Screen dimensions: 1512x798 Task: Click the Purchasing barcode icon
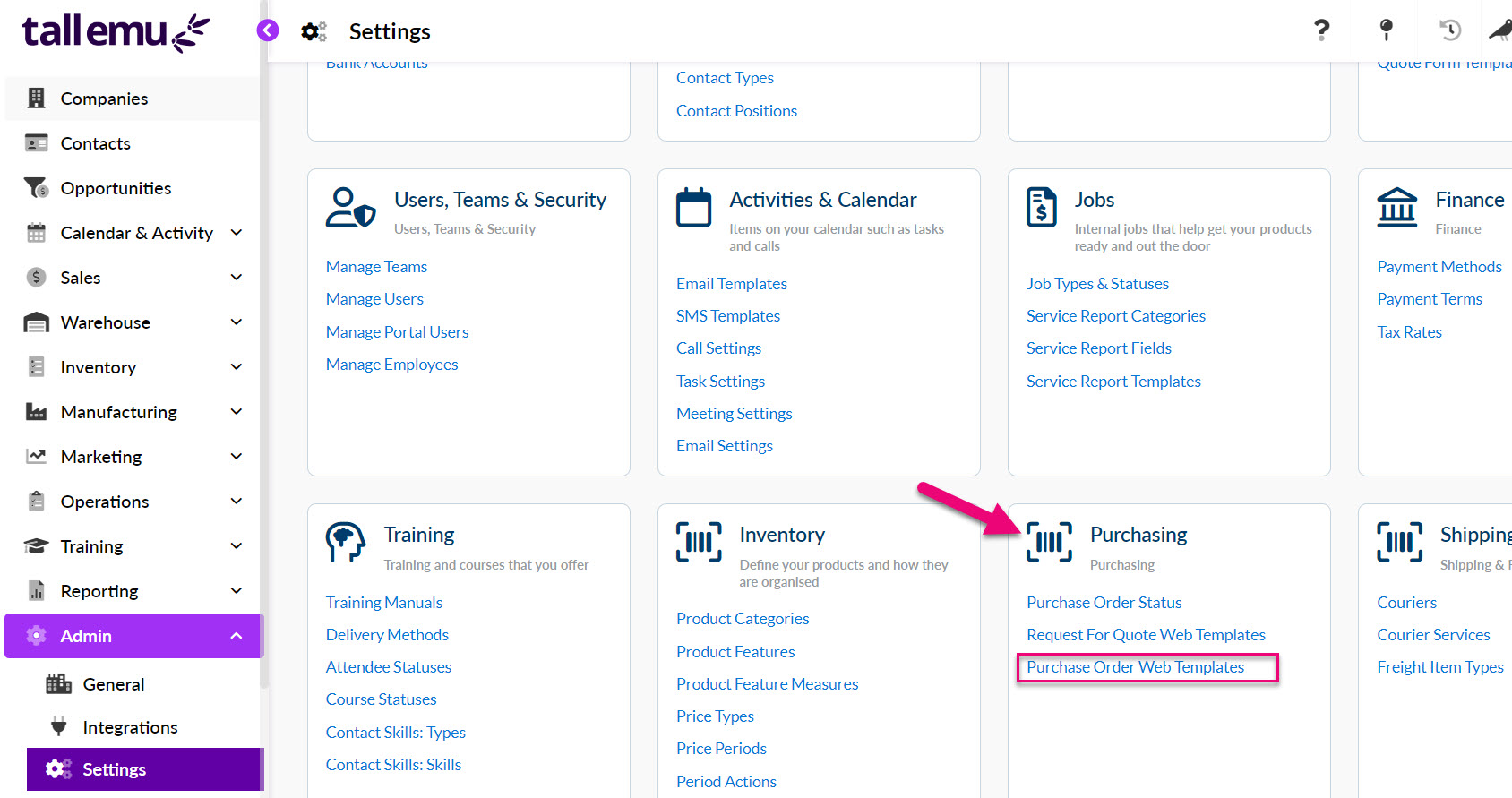pos(1049,542)
